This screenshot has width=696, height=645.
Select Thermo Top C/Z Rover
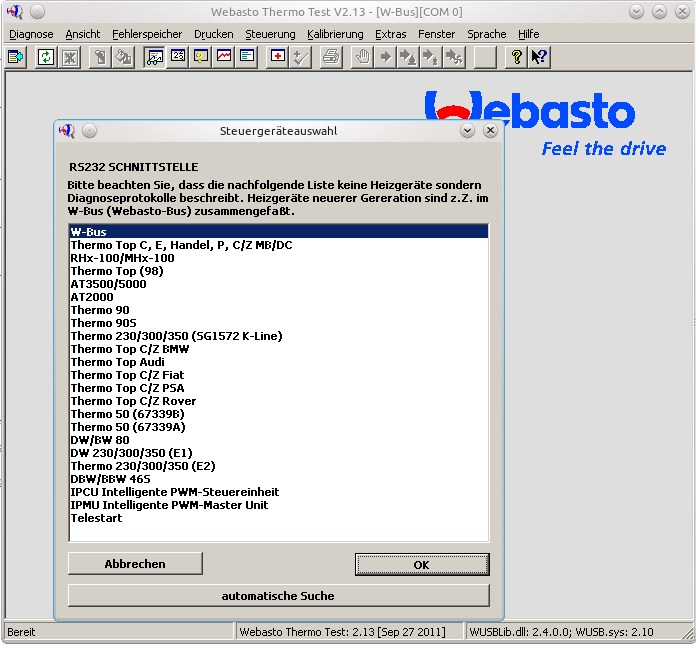tap(279, 401)
